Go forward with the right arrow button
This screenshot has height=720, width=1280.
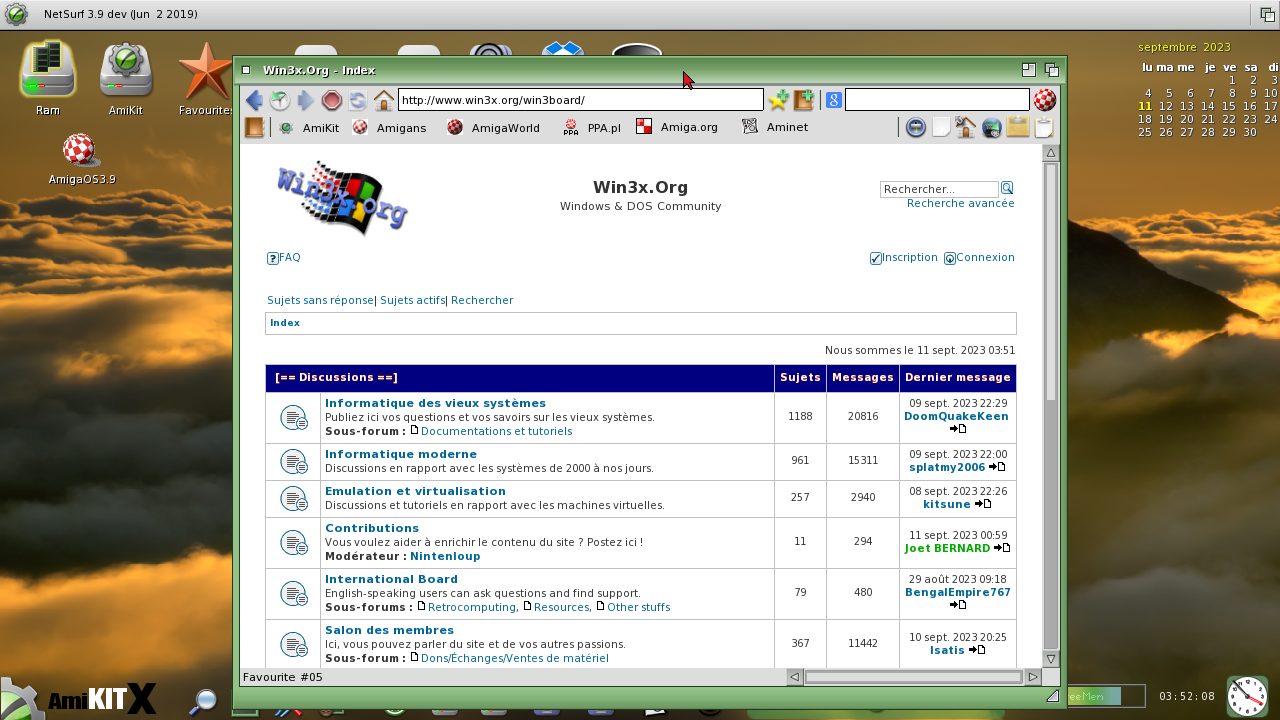(x=306, y=100)
